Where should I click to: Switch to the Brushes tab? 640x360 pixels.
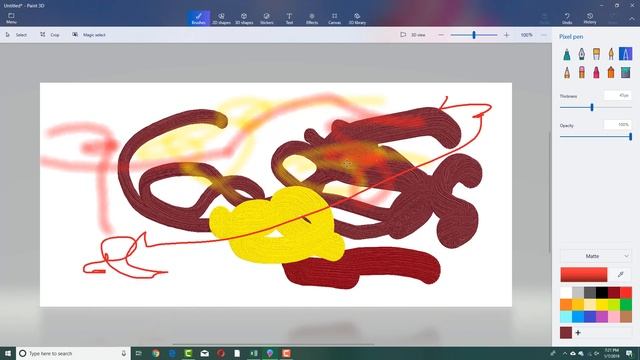pyautogui.click(x=199, y=18)
